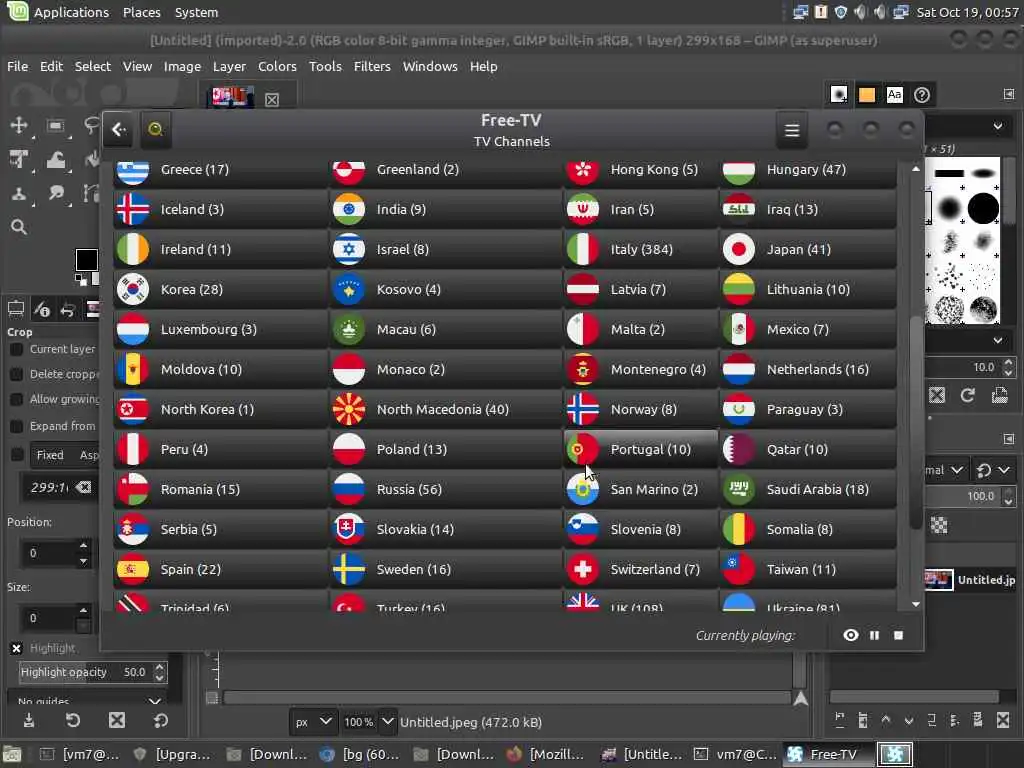1024x768 pixels.
Task: Click the Size value input field
Action: [50, 618]
